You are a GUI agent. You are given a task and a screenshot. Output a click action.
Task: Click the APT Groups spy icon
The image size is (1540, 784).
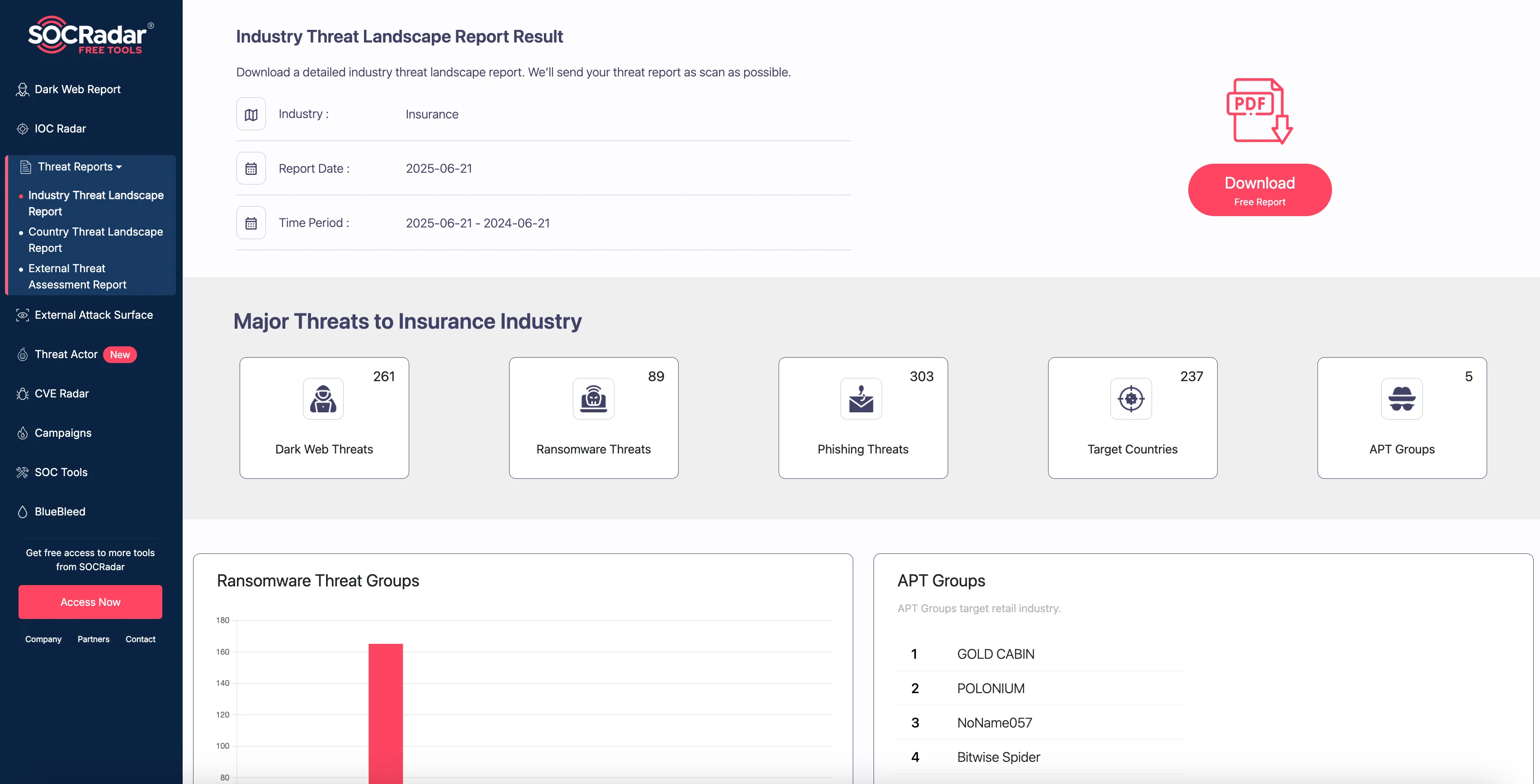point(1402,399)
